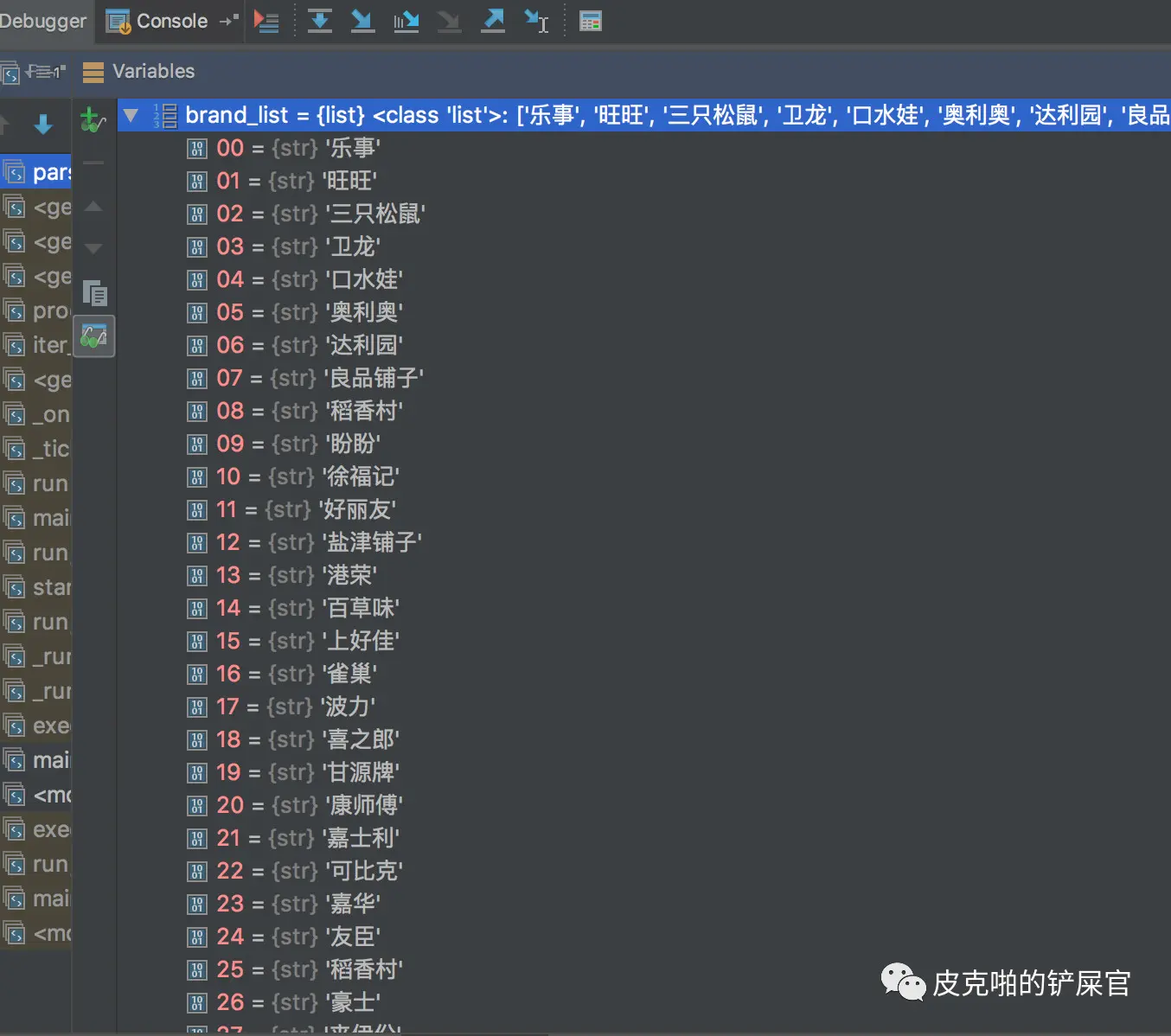Screen dimensions: 1171x1036
Task: Select list item 06 '达利园'
Action: tap(643, 345)
